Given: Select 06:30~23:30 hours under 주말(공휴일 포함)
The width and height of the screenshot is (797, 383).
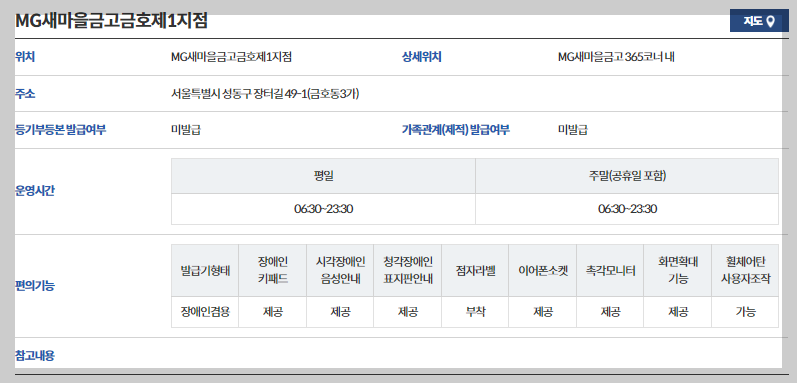Looking at the screenshot, I should click(x=627, y=209).
